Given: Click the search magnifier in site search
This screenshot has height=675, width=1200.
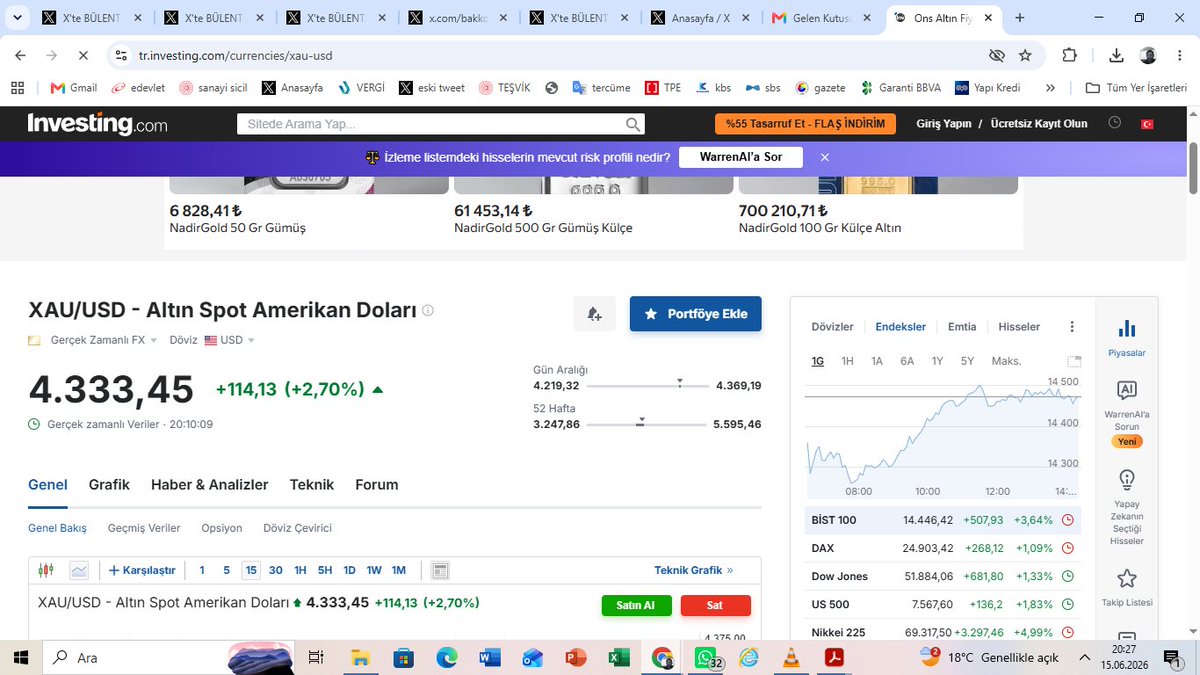Looking at the screenshot, I should coord(633,124).
